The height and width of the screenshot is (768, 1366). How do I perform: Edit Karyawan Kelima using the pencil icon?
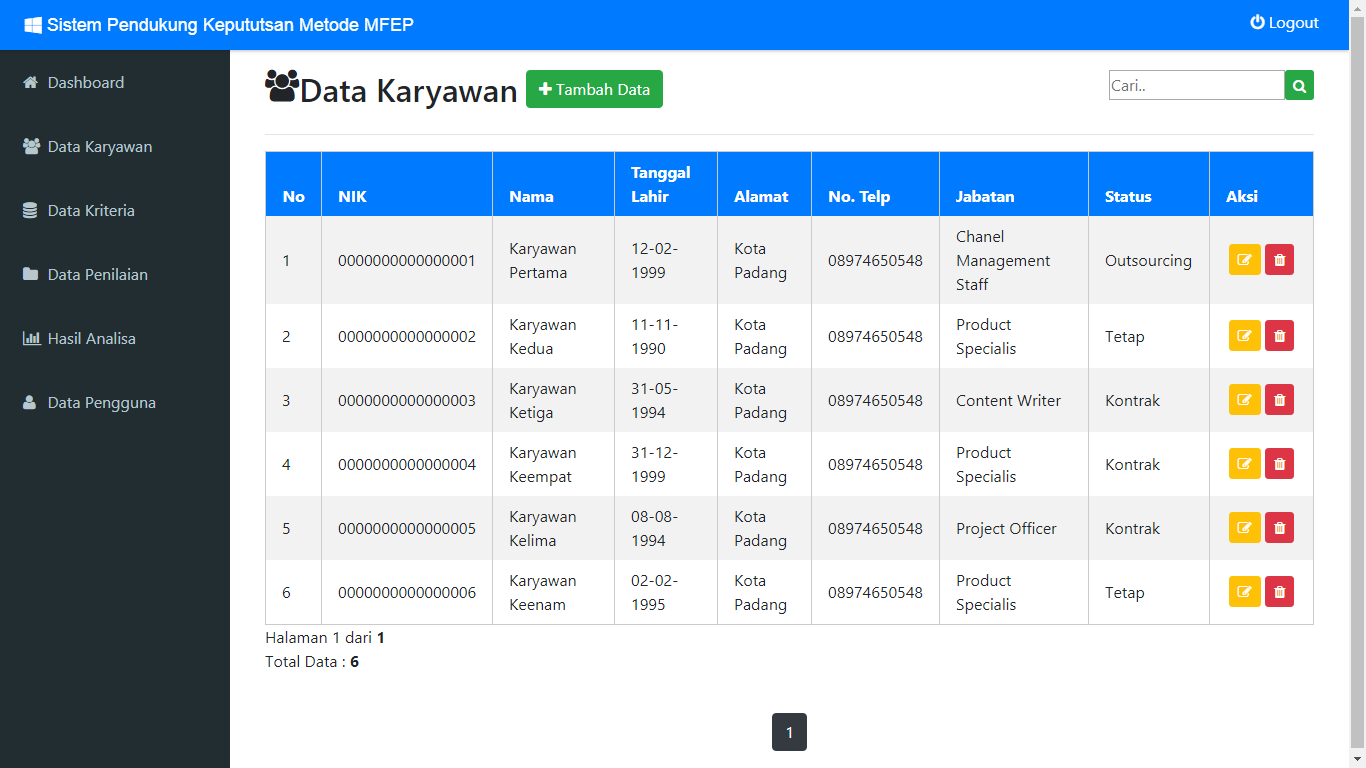click(x=1244, y=527)
